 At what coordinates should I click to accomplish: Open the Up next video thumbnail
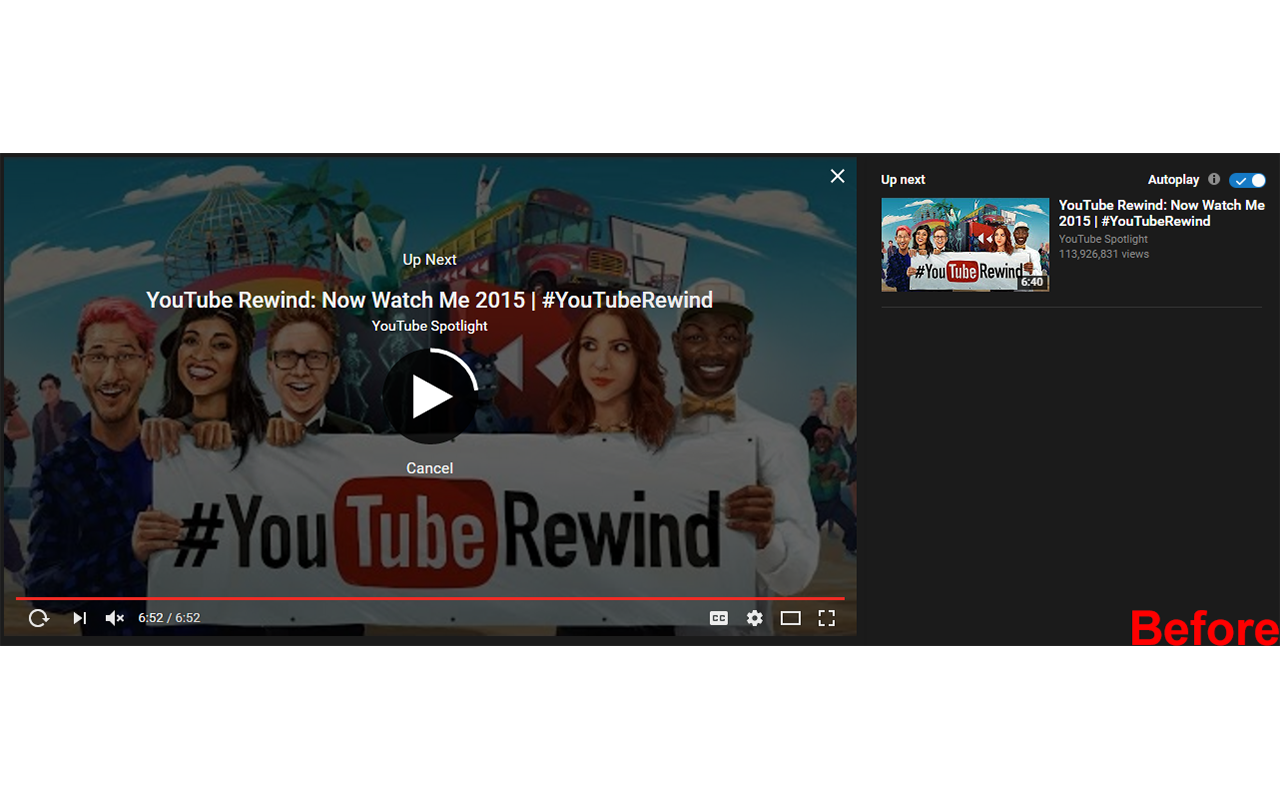(x=965, y=245)
